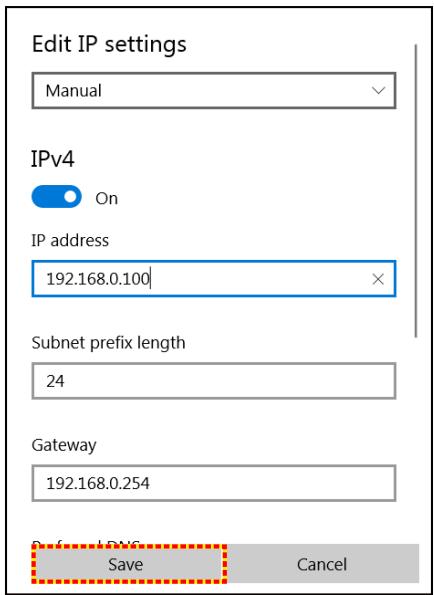Open the Manual IP settings dropdown

214,91
